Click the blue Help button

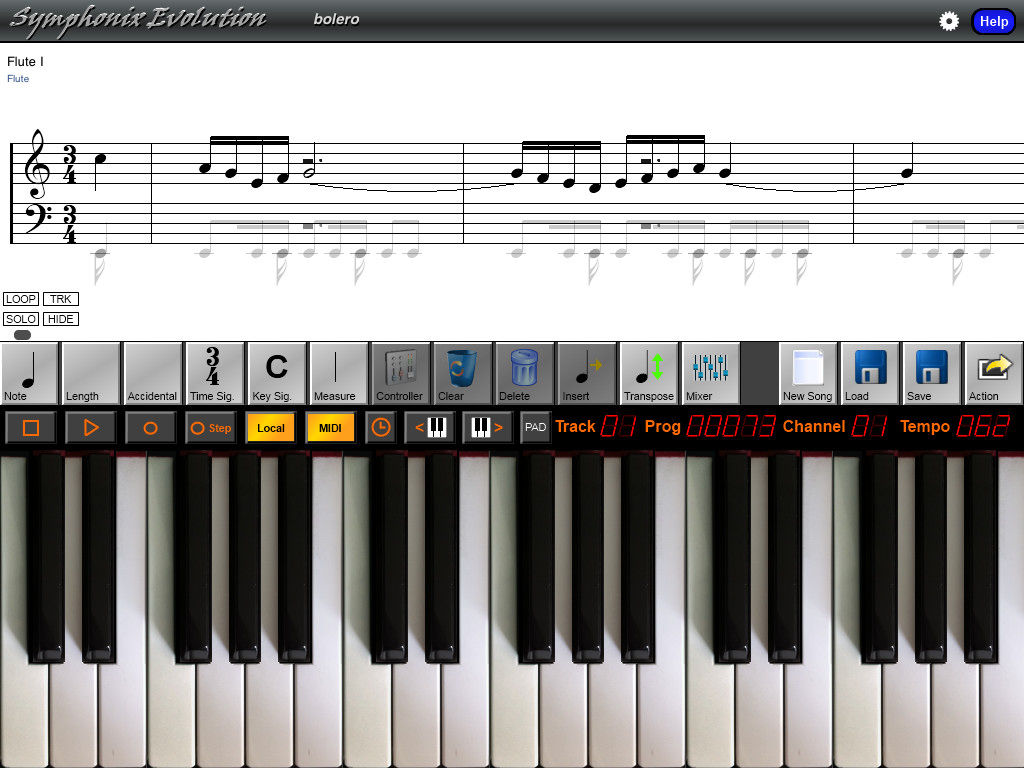click(x=993, y=22)
